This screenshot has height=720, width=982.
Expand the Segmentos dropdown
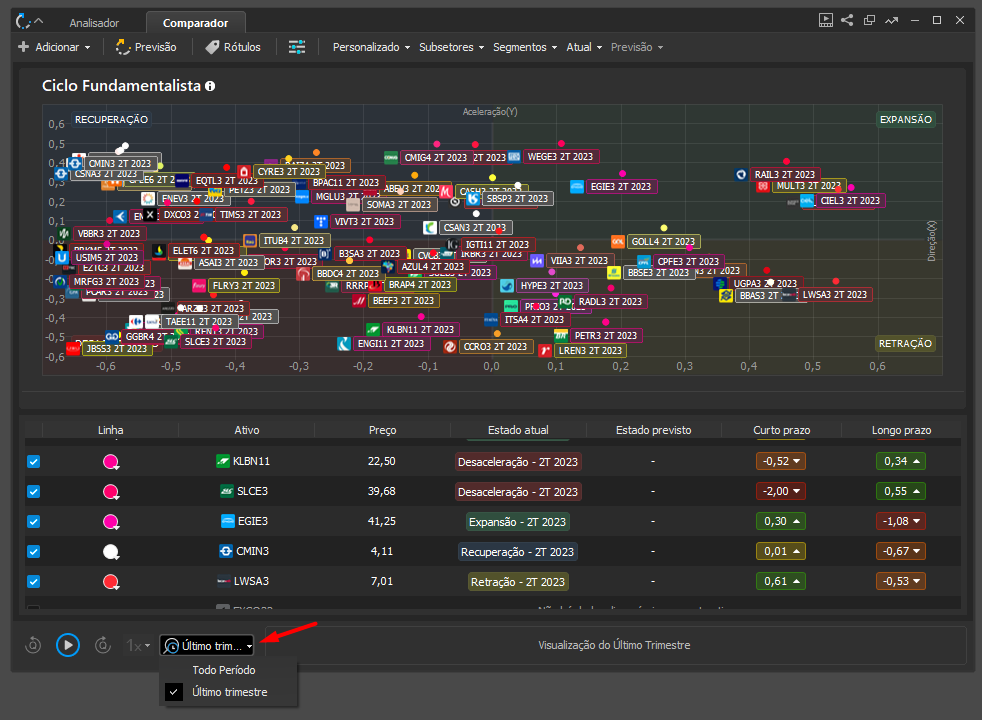(525, 47)
